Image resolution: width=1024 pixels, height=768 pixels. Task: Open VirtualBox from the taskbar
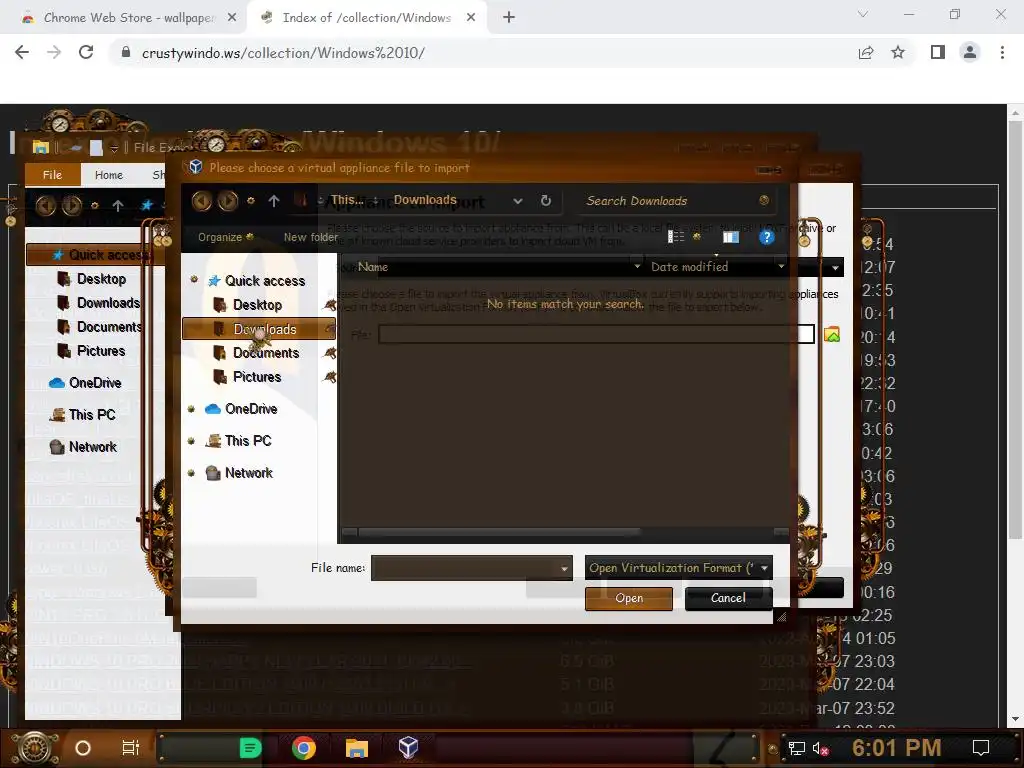pos(409,747)
